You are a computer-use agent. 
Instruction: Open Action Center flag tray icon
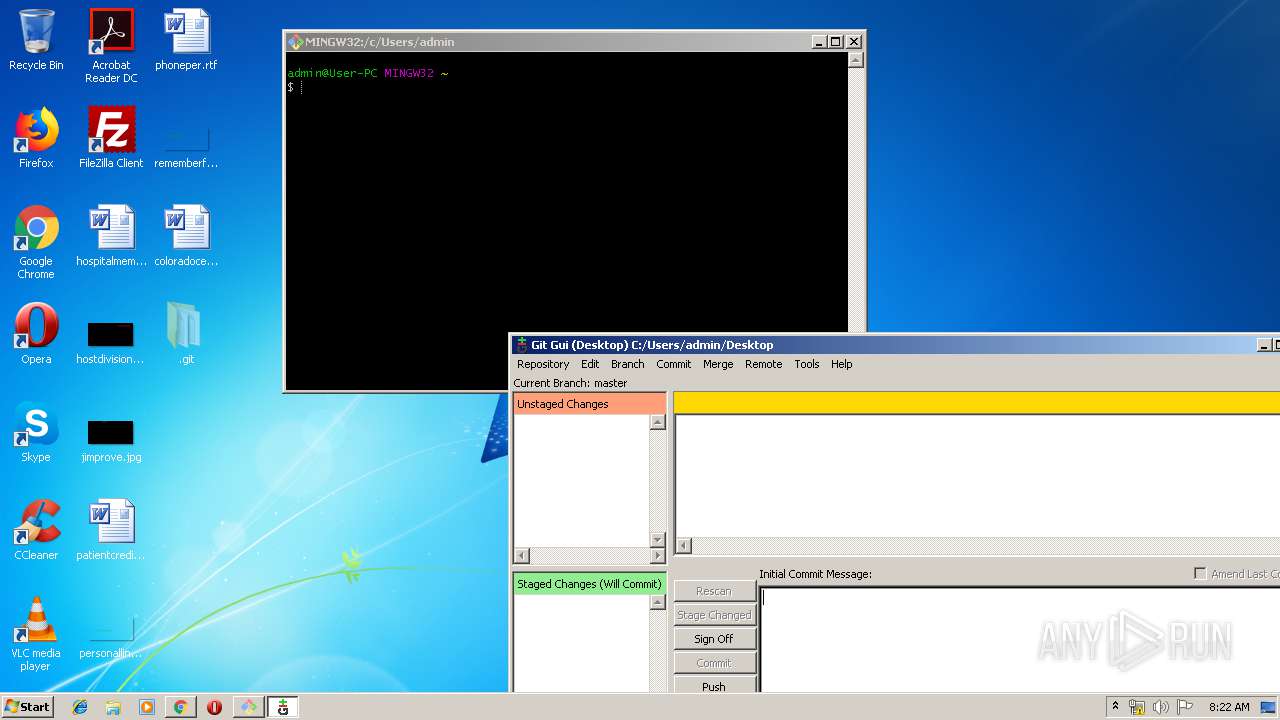coord(1184,707)
